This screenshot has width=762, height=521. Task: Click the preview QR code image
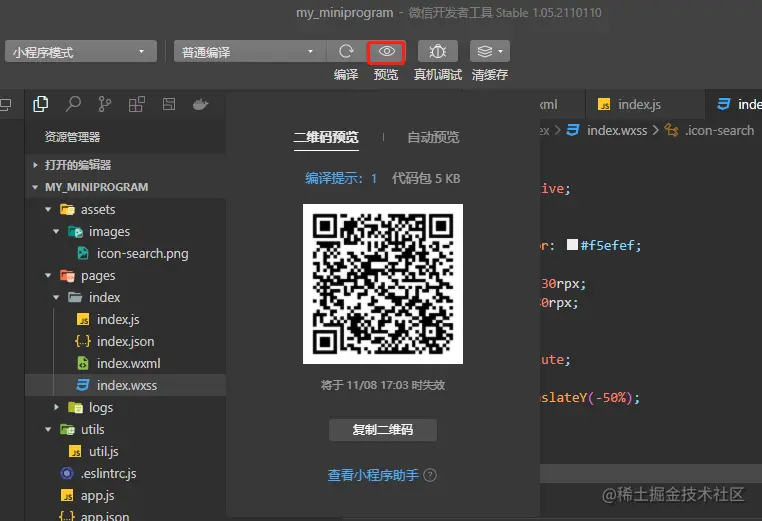pyautogui.click(x=383, y=284)
